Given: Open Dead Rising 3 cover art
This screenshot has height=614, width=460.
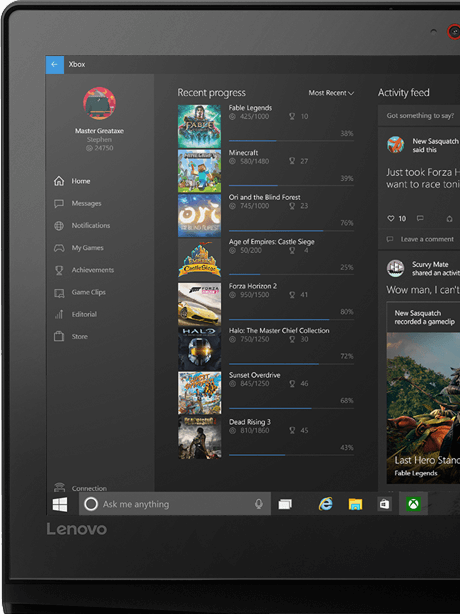Looking at the screenshot, I should pos(199,438).
